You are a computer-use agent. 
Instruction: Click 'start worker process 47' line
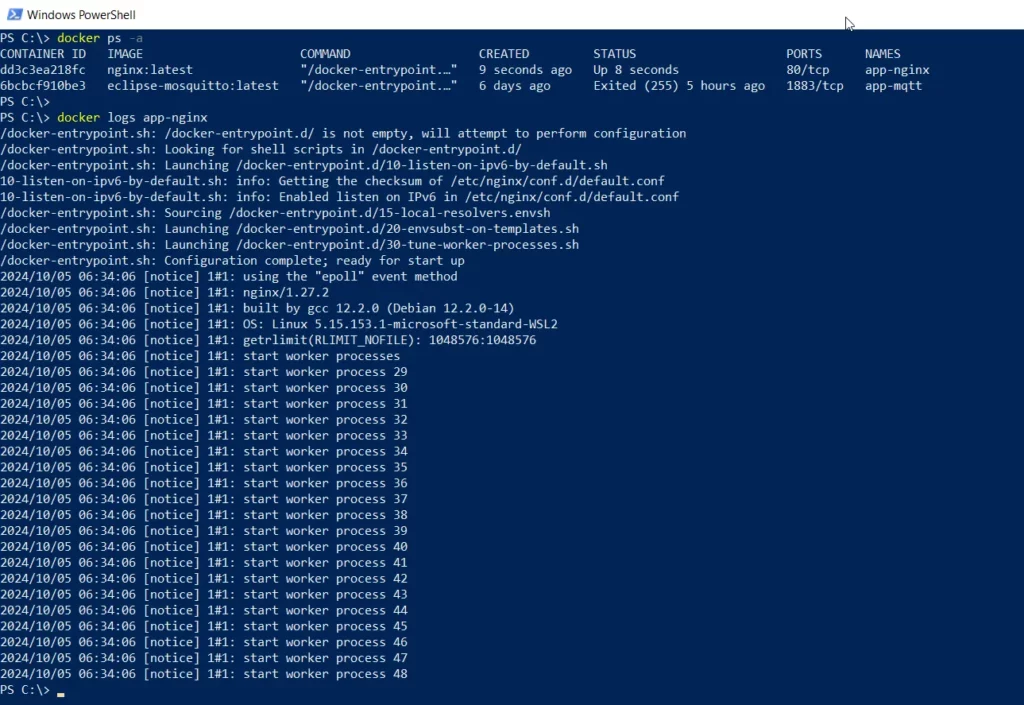pyautogui.click(x=204, y=657)
